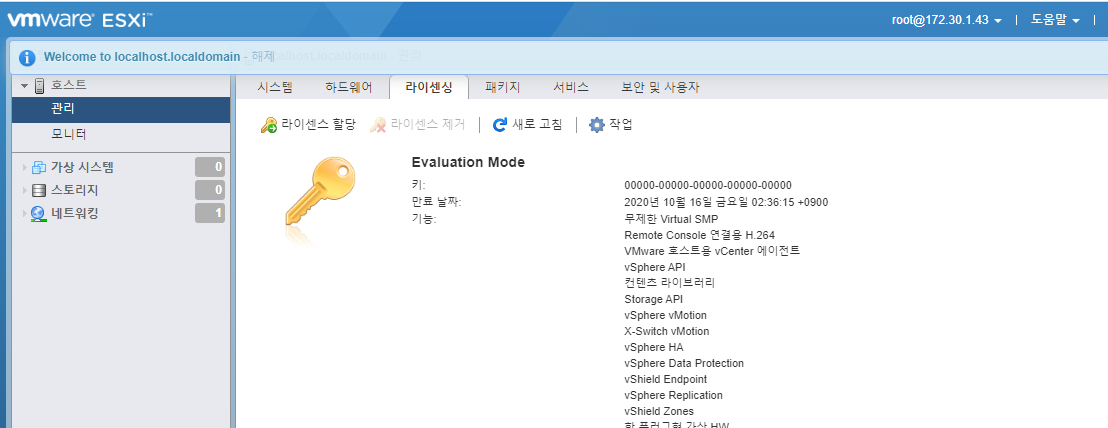Open 네트워킹 in navigator
Image resolution: width=1108 pixels, height=428 pixels.
74,213
